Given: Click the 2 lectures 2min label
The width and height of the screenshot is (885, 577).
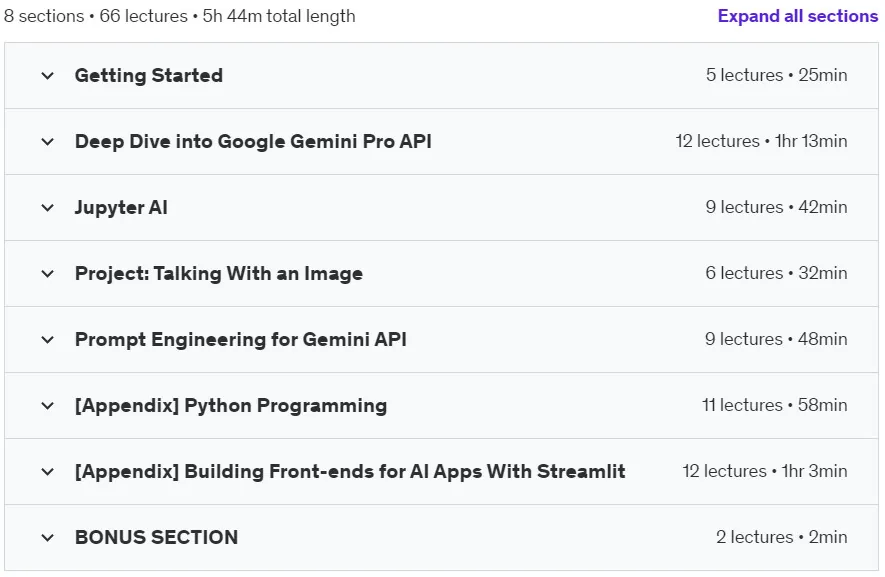Looking at the screenshot, I should tap(782, 537).
